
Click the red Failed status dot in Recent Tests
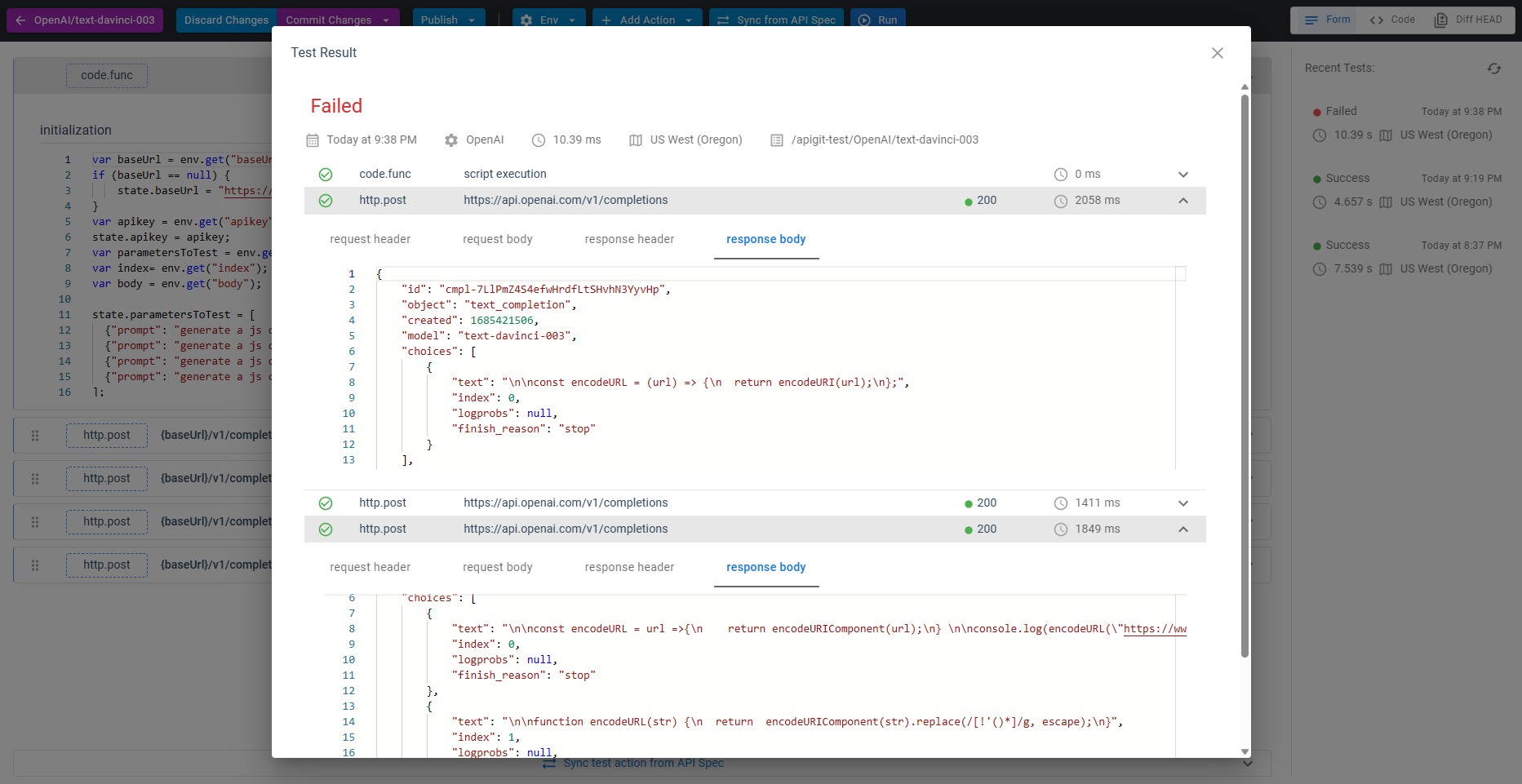[x=1317, y=112]
